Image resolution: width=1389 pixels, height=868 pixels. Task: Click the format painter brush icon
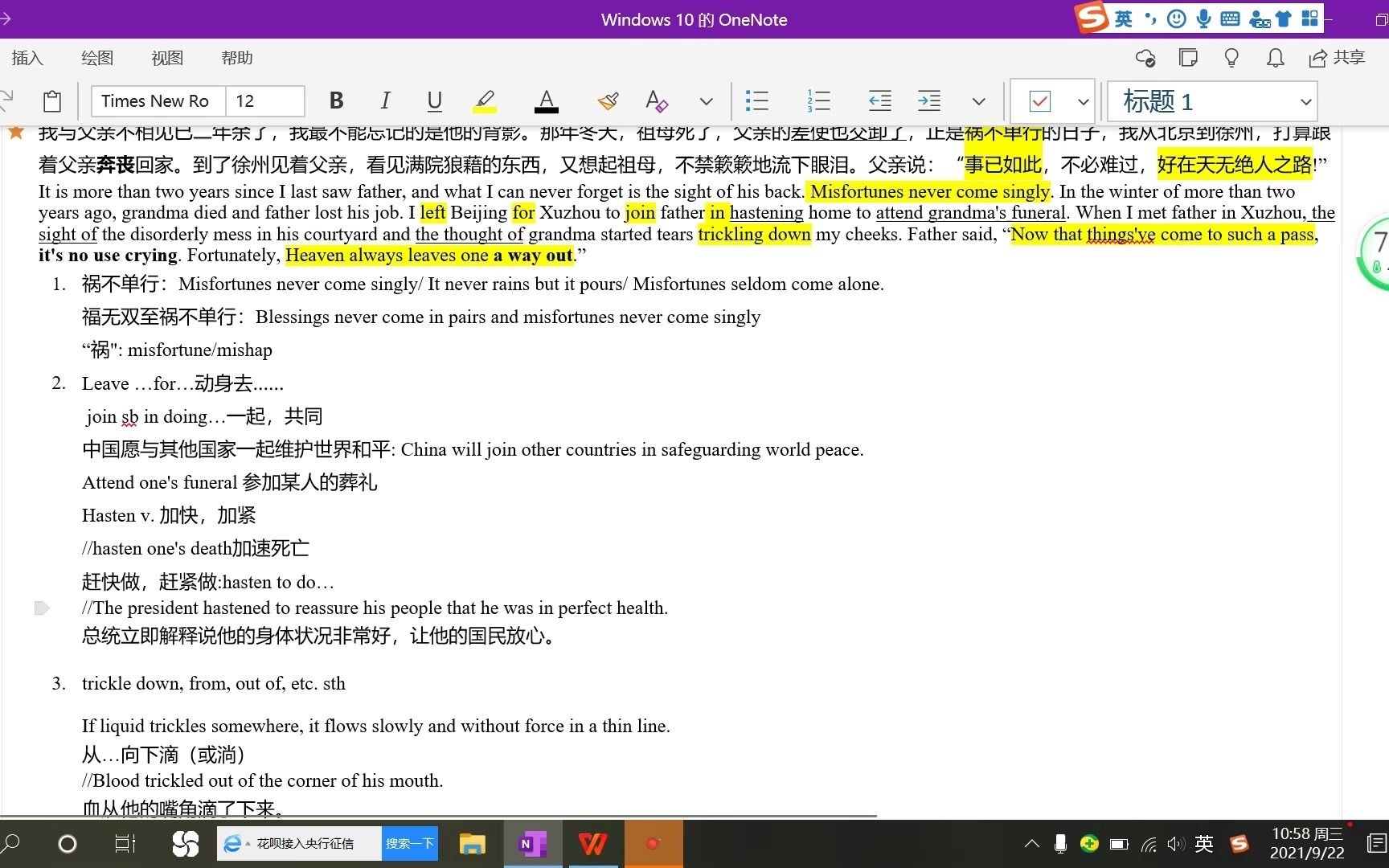click(608, 101)
